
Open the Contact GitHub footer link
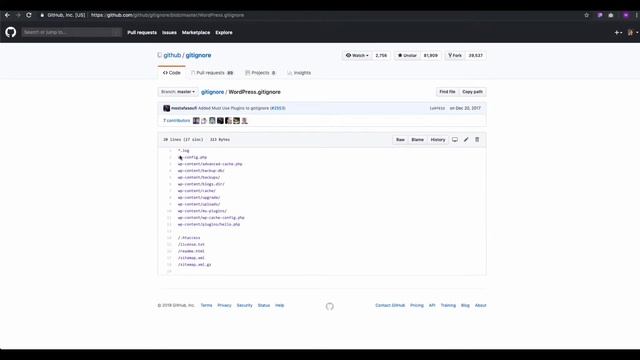pos(390,305)
